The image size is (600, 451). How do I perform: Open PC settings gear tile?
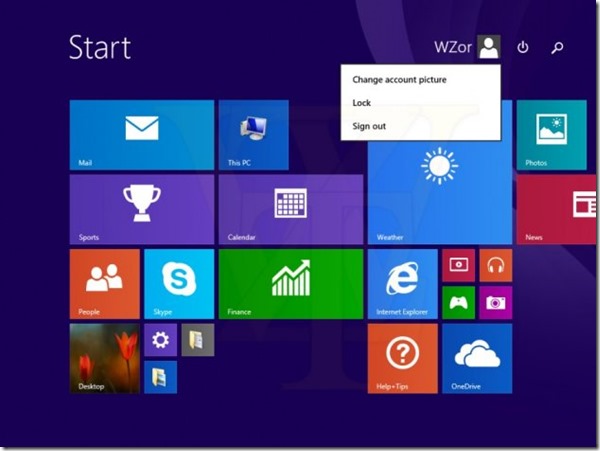click(x=160, y=340)
